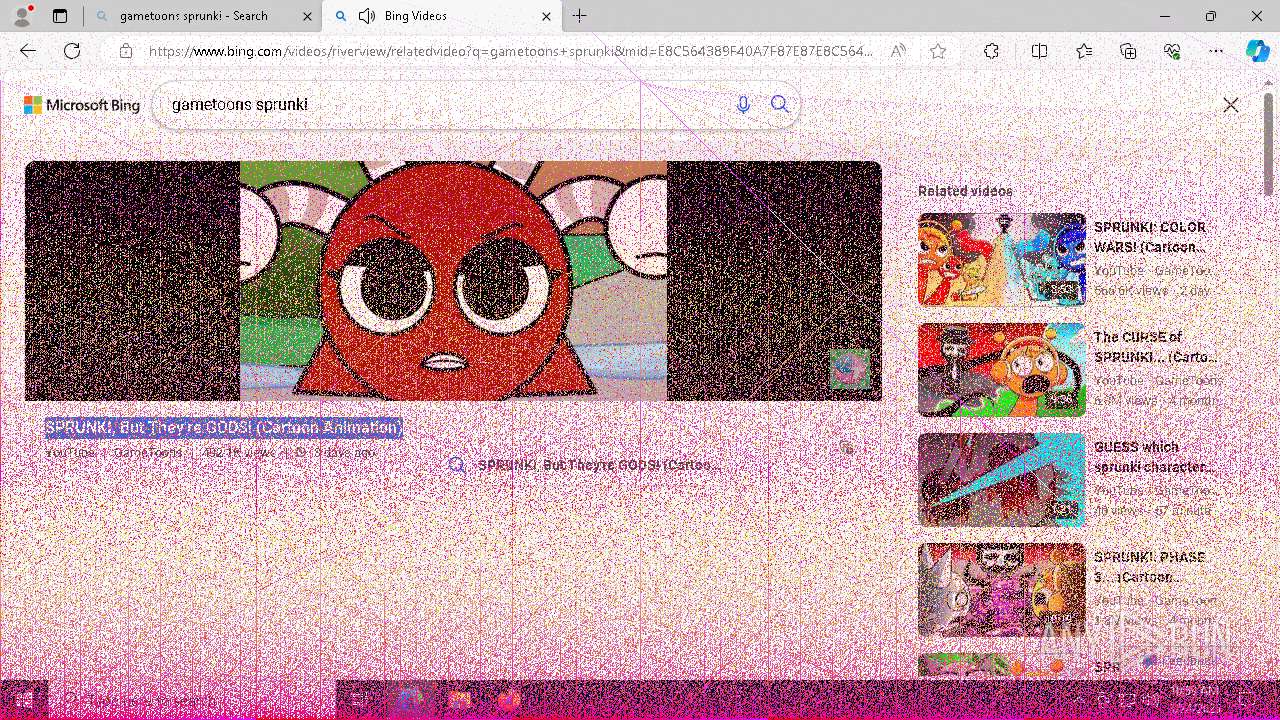Open SPRUNKI: COLOR WARS! thumbnail
Image resolution: width=1280 pixels, height=720 pixels.
click(x=1001, y=259)
